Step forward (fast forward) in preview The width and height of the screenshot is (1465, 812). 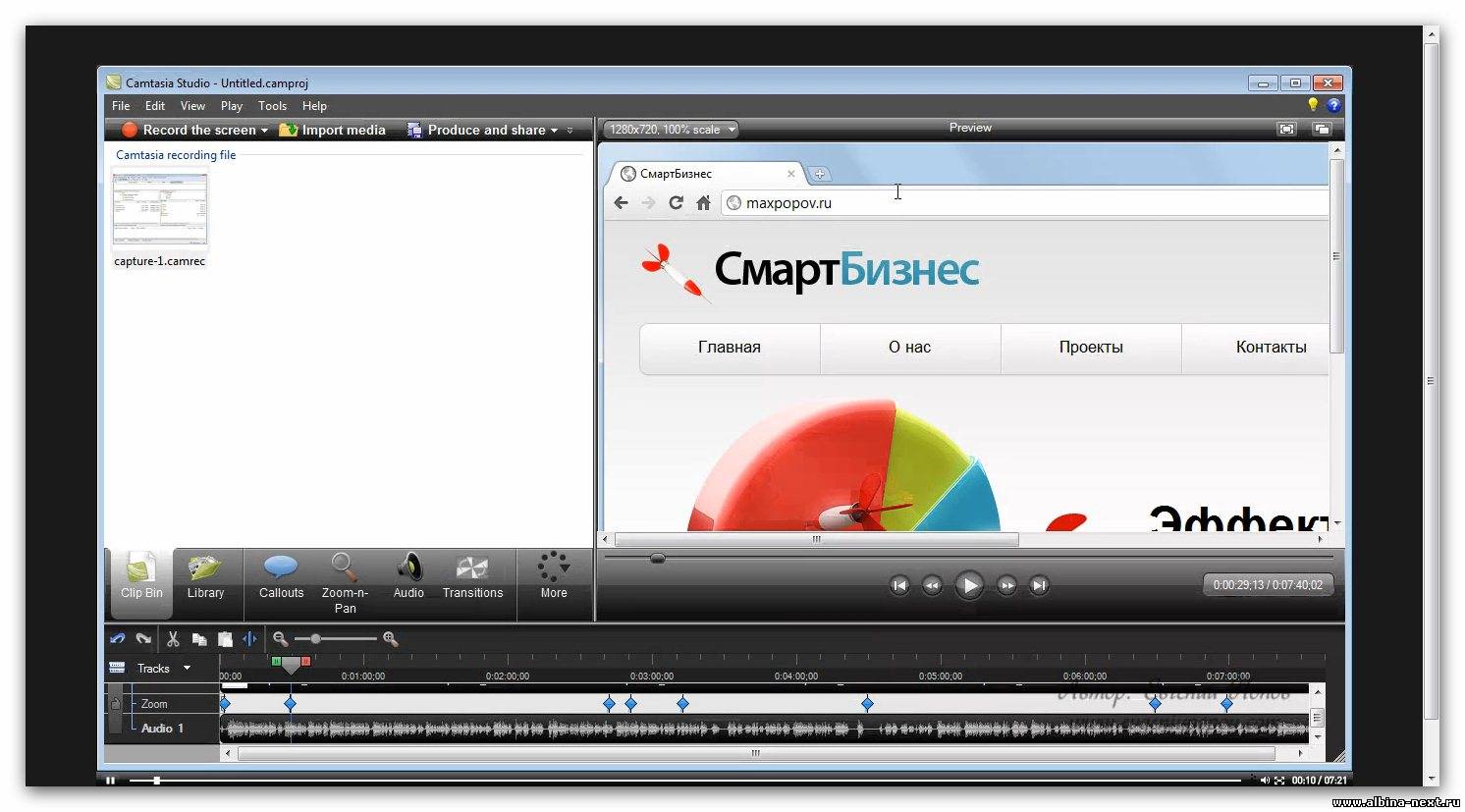[x=1006, y=586]
